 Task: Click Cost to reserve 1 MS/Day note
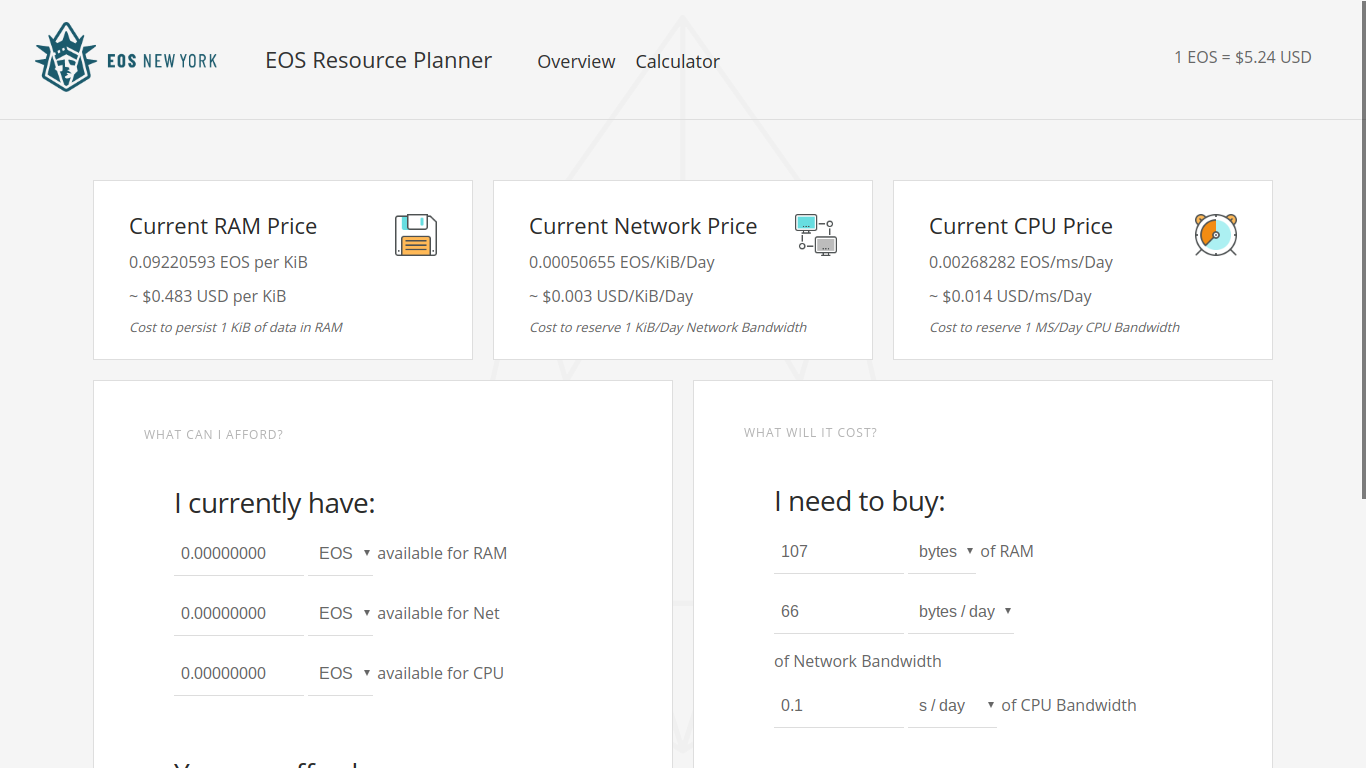[x=1055, y=328]
